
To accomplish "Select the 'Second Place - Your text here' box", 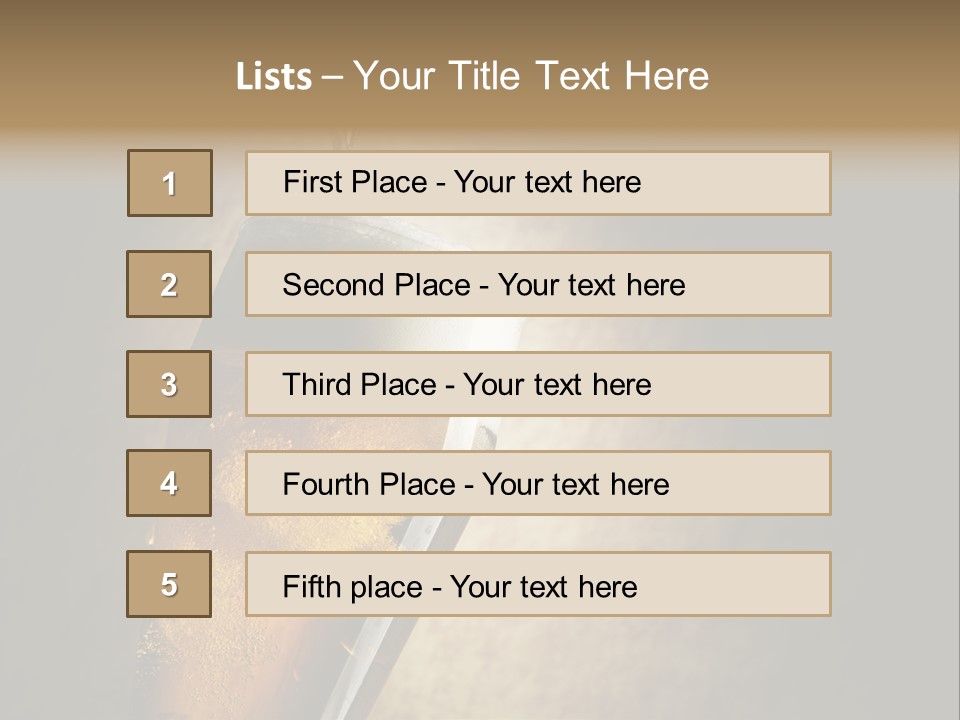I will pos(538,284).
